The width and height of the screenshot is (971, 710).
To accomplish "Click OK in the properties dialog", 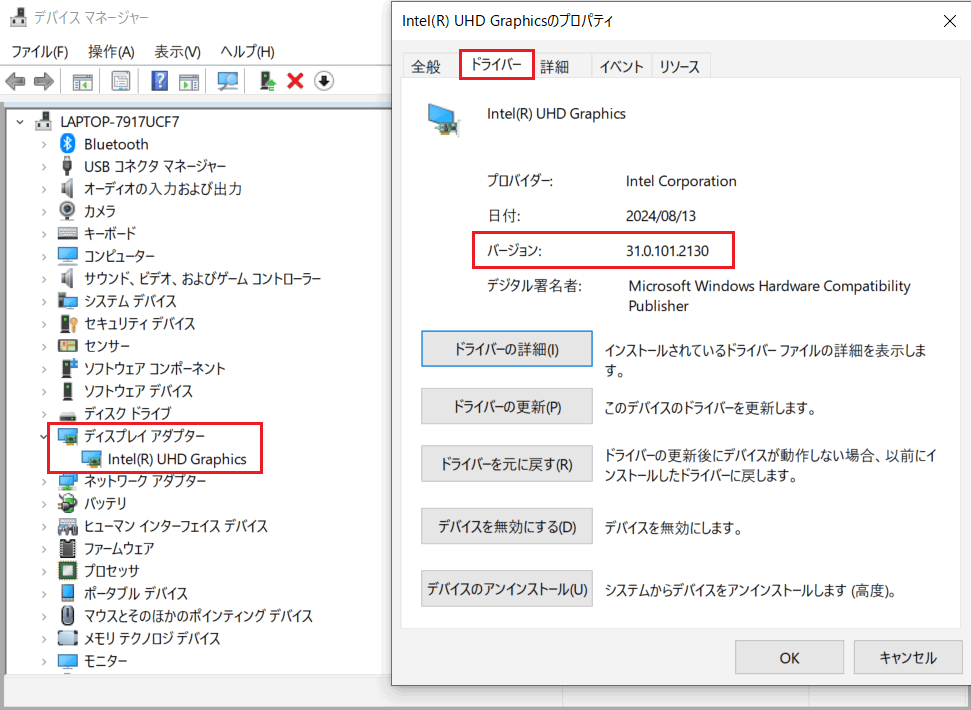I will pyautogui.click(x=790, y=657).
